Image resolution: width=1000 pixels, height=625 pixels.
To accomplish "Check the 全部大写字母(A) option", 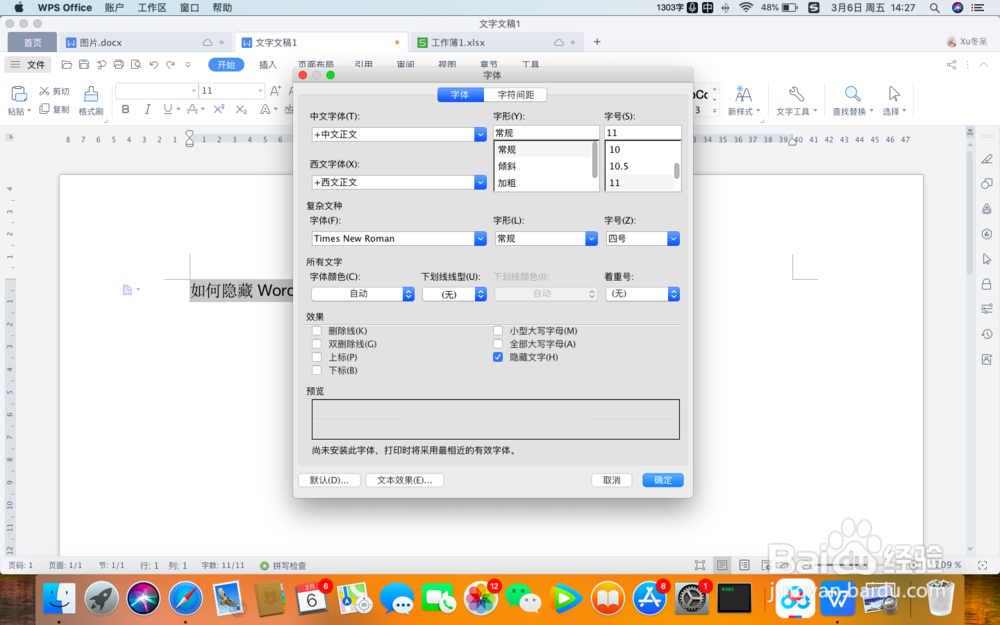I will pyautogui.click(x=498, y=343).
